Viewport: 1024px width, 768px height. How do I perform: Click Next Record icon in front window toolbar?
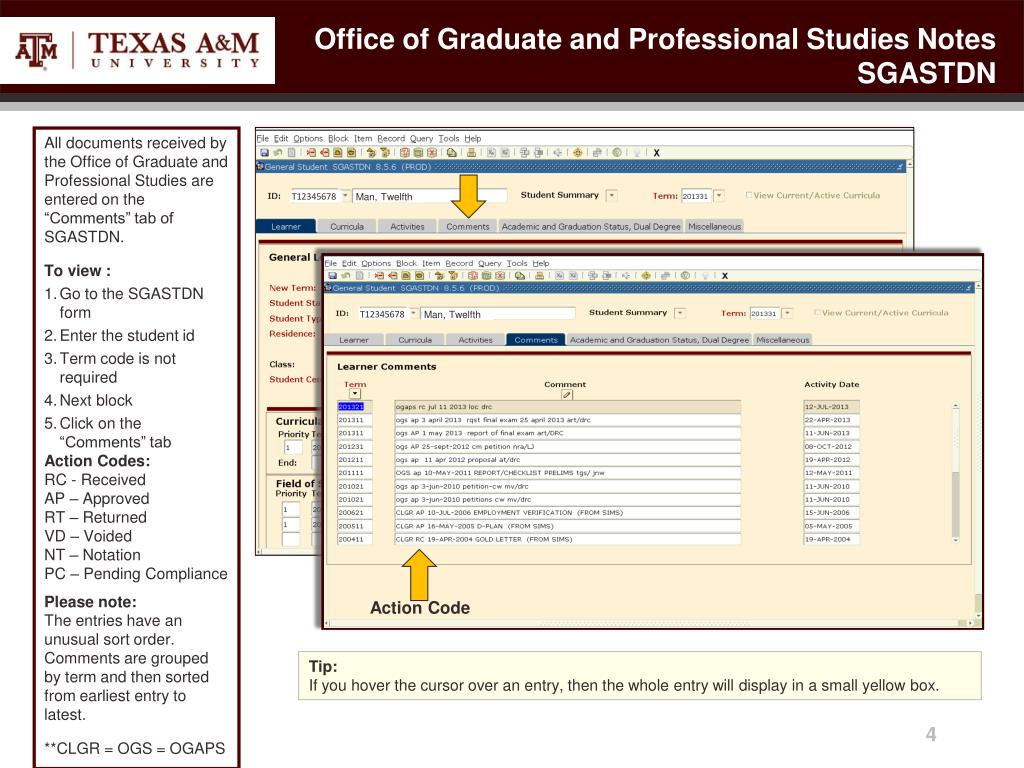(x=419, y=276)
